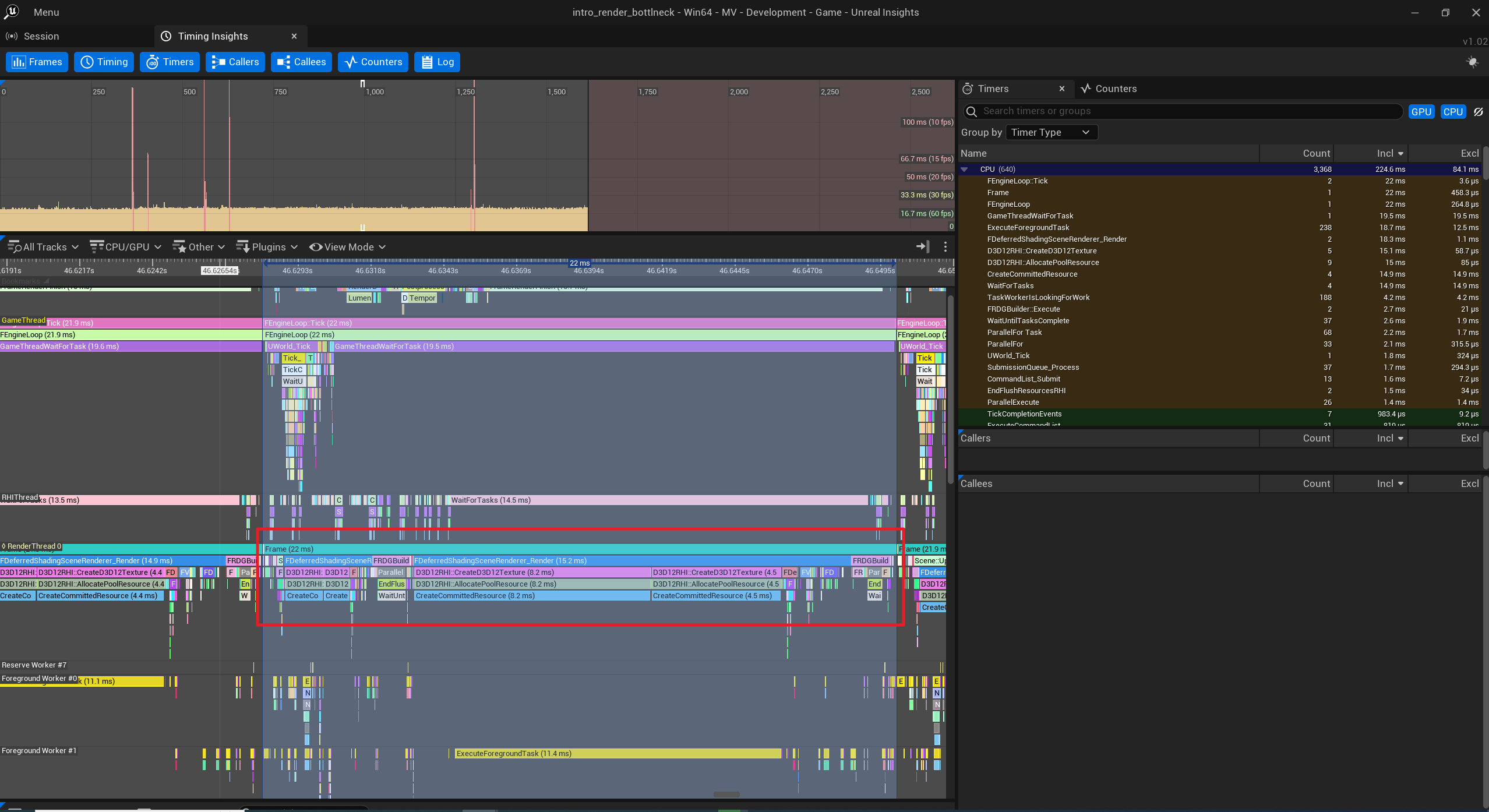Viewport: 1489px width, 812px height.
Task: Open the Session tab
Action: tap(41, 36)
